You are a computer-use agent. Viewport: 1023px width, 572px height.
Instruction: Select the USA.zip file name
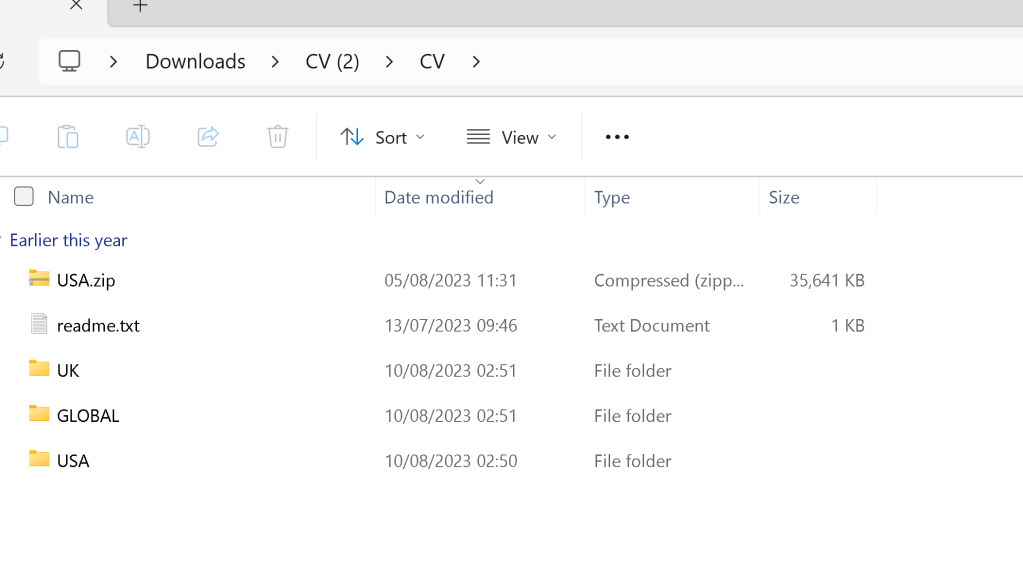[x=86, y=280]
